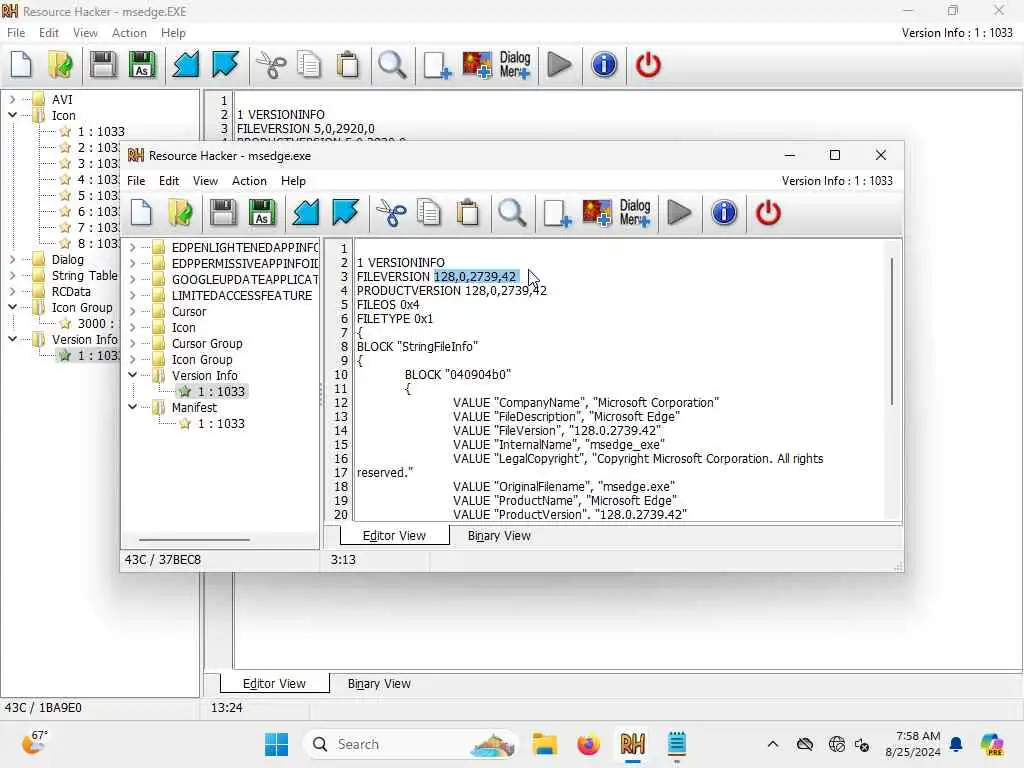Expand GOOGLEUPDATEAPPLICAT folder node
The width and height of the screenshot is (1024, 768).
(133, 280)
